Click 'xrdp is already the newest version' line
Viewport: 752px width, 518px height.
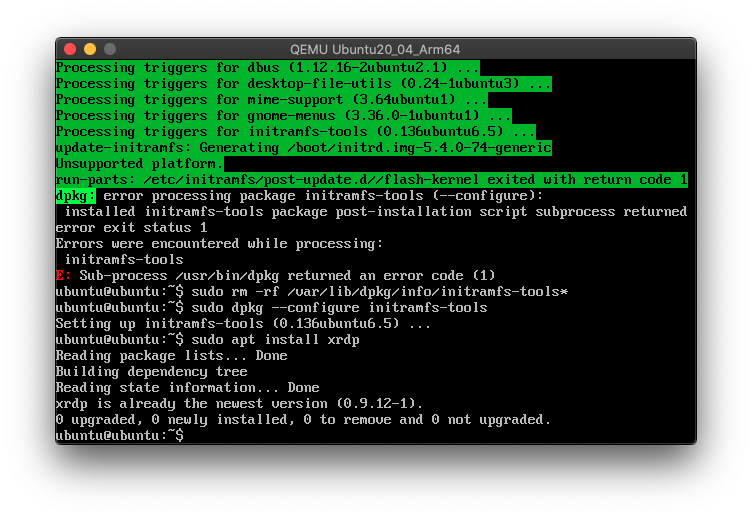pyautogui.click(x=239, y=403)
